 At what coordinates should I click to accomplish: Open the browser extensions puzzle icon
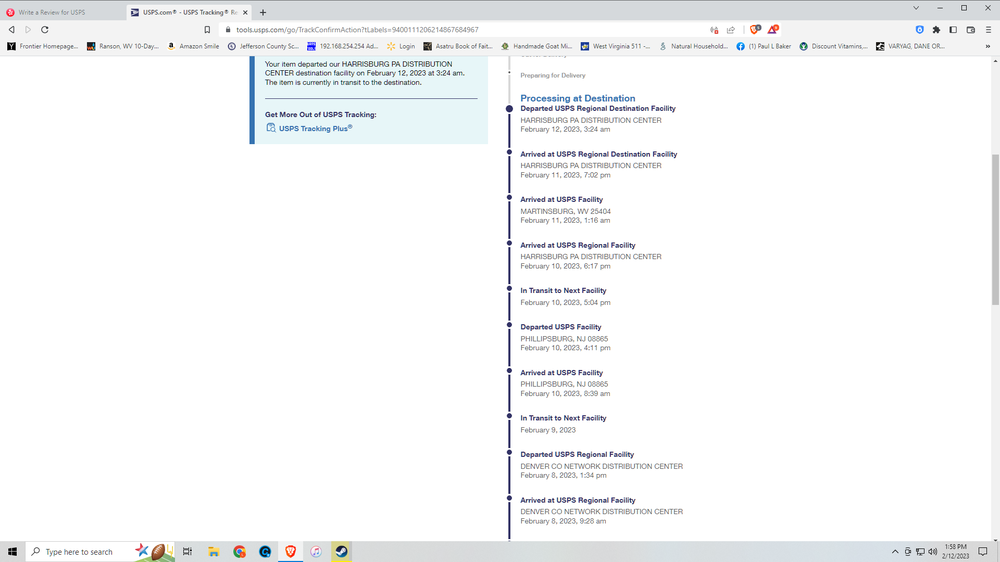(936, 30)
